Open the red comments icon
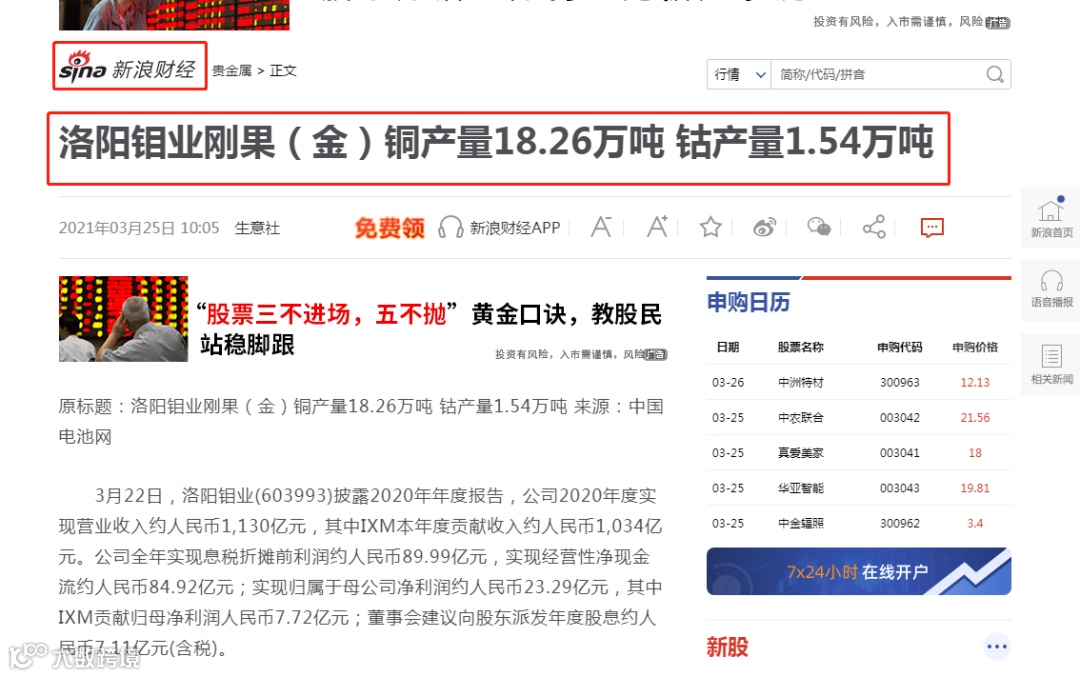 point(932,227)
